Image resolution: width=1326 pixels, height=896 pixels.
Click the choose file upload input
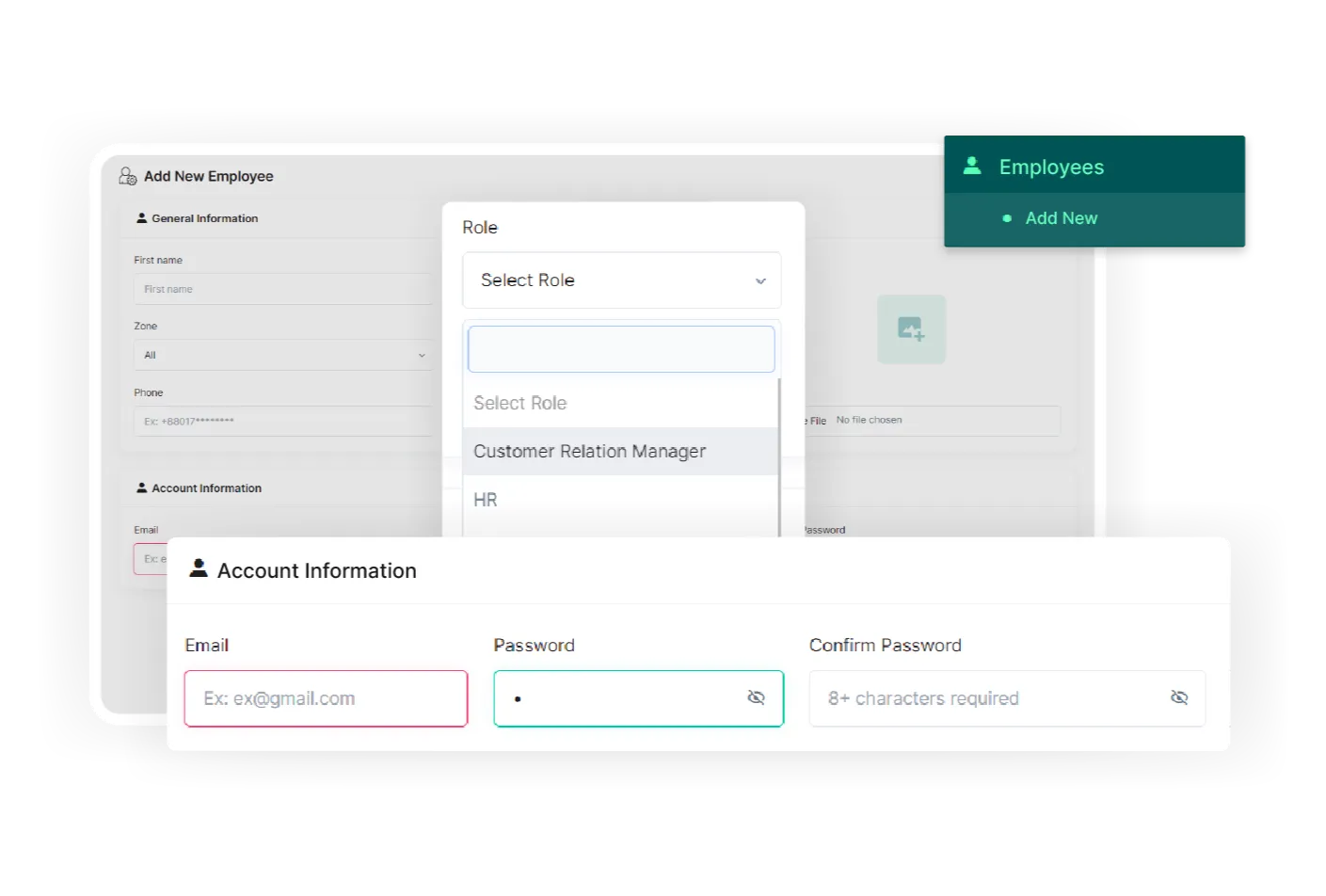[932, 421]
